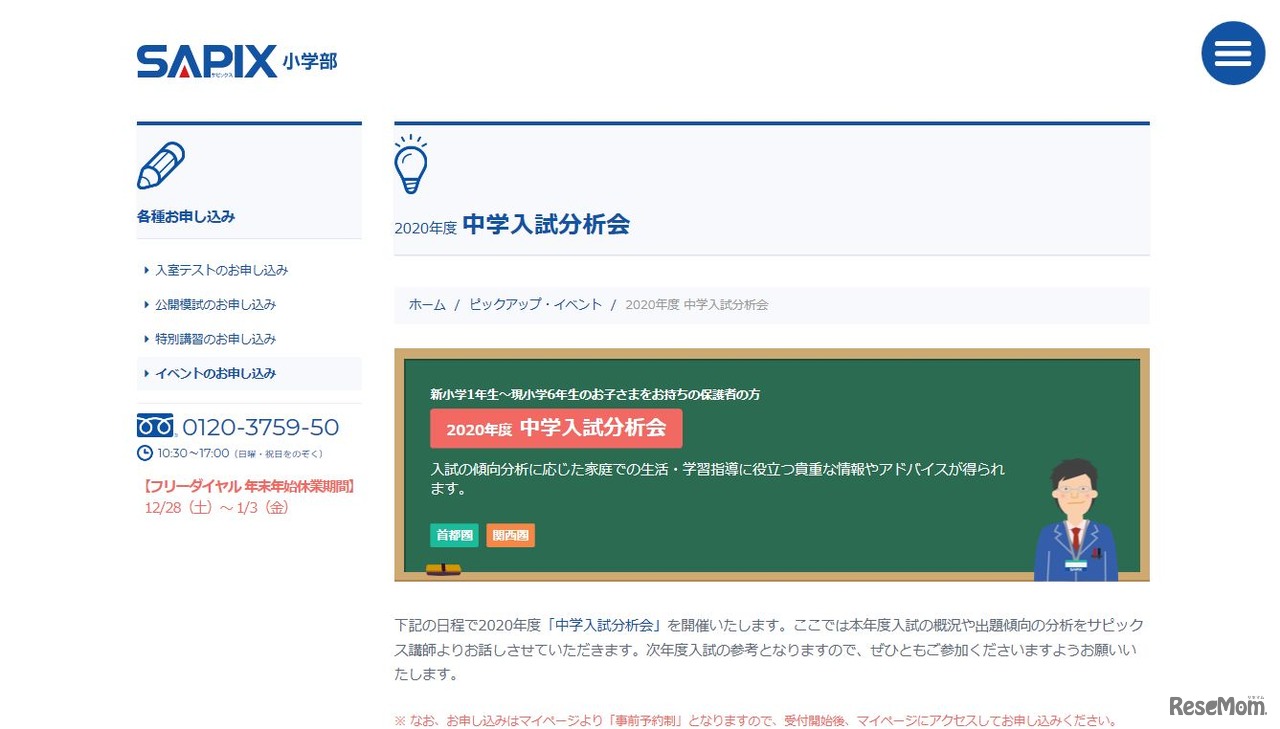Viewport: 1280px width, 729px height.
Task: Click the pencil icon above 各種お申し込み
Action: point(161,165)
